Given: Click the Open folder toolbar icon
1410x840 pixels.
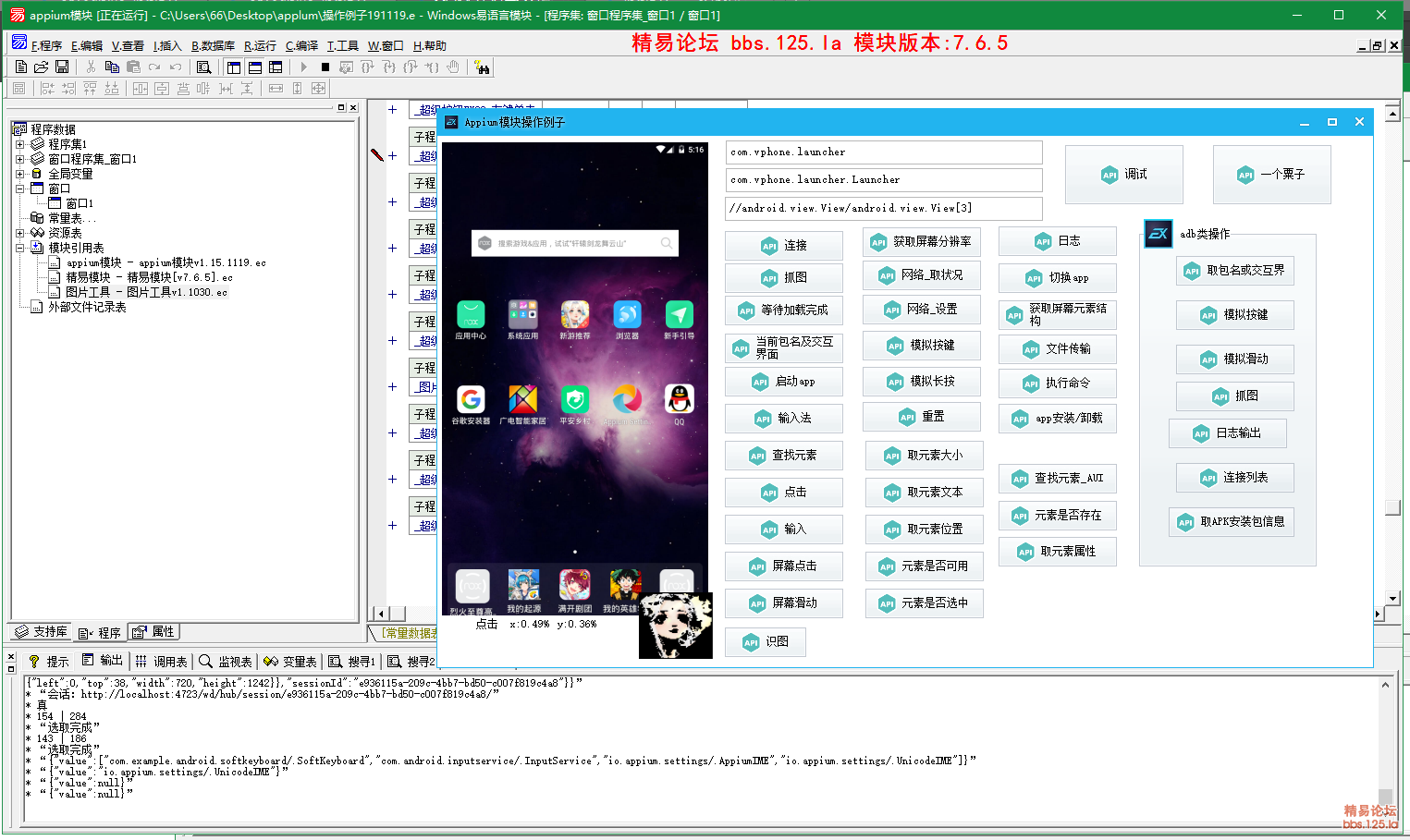Looking at the screenshot, I should [41, 67].
